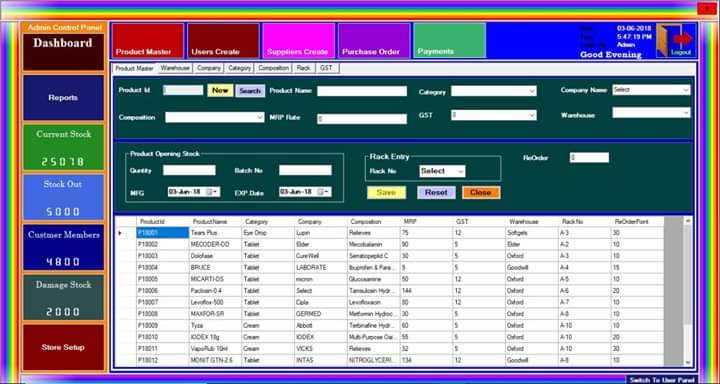Open the EXP.Date calendar picker

pos(323,192)
